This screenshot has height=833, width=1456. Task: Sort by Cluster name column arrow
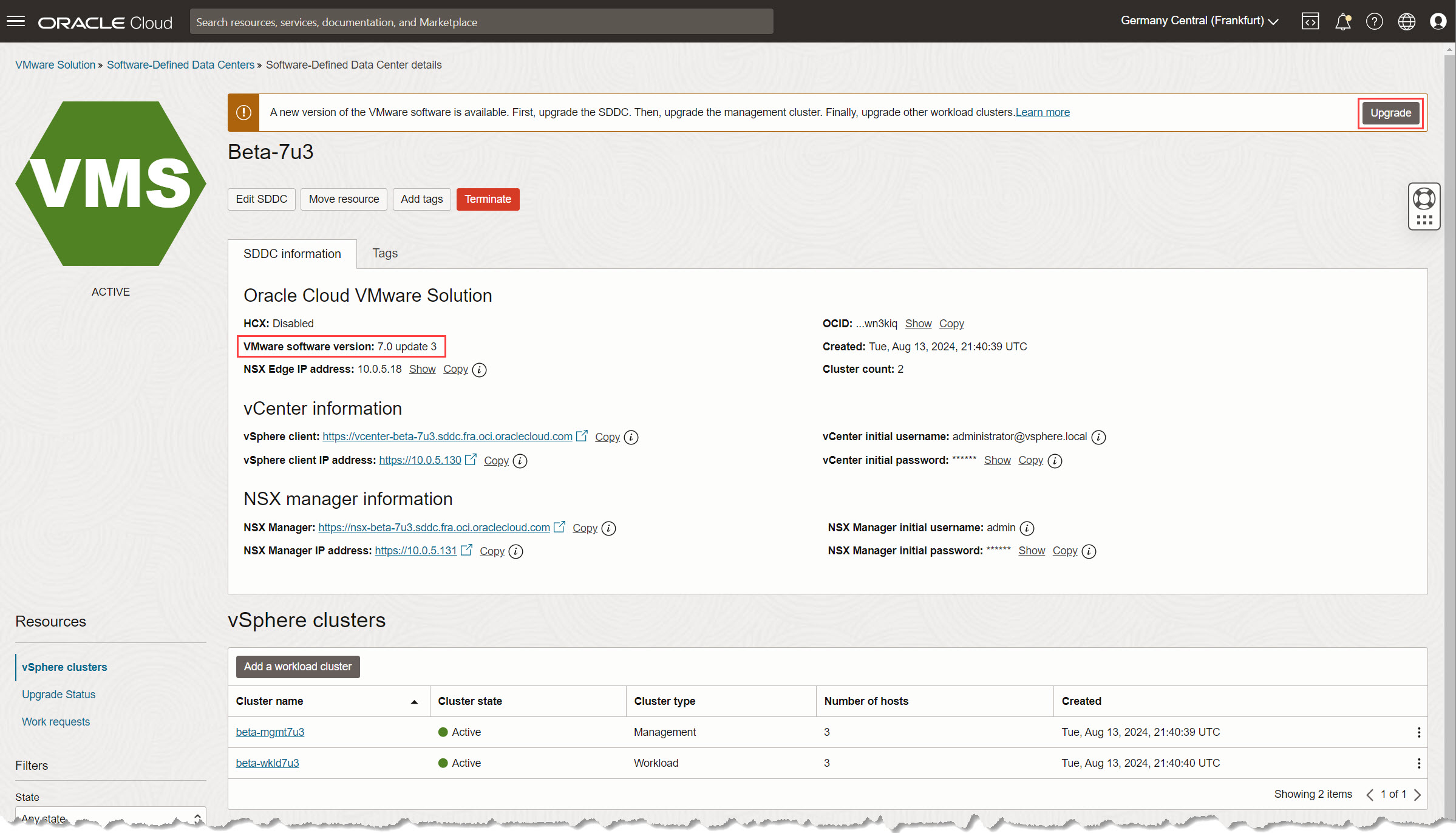[414, 702]
